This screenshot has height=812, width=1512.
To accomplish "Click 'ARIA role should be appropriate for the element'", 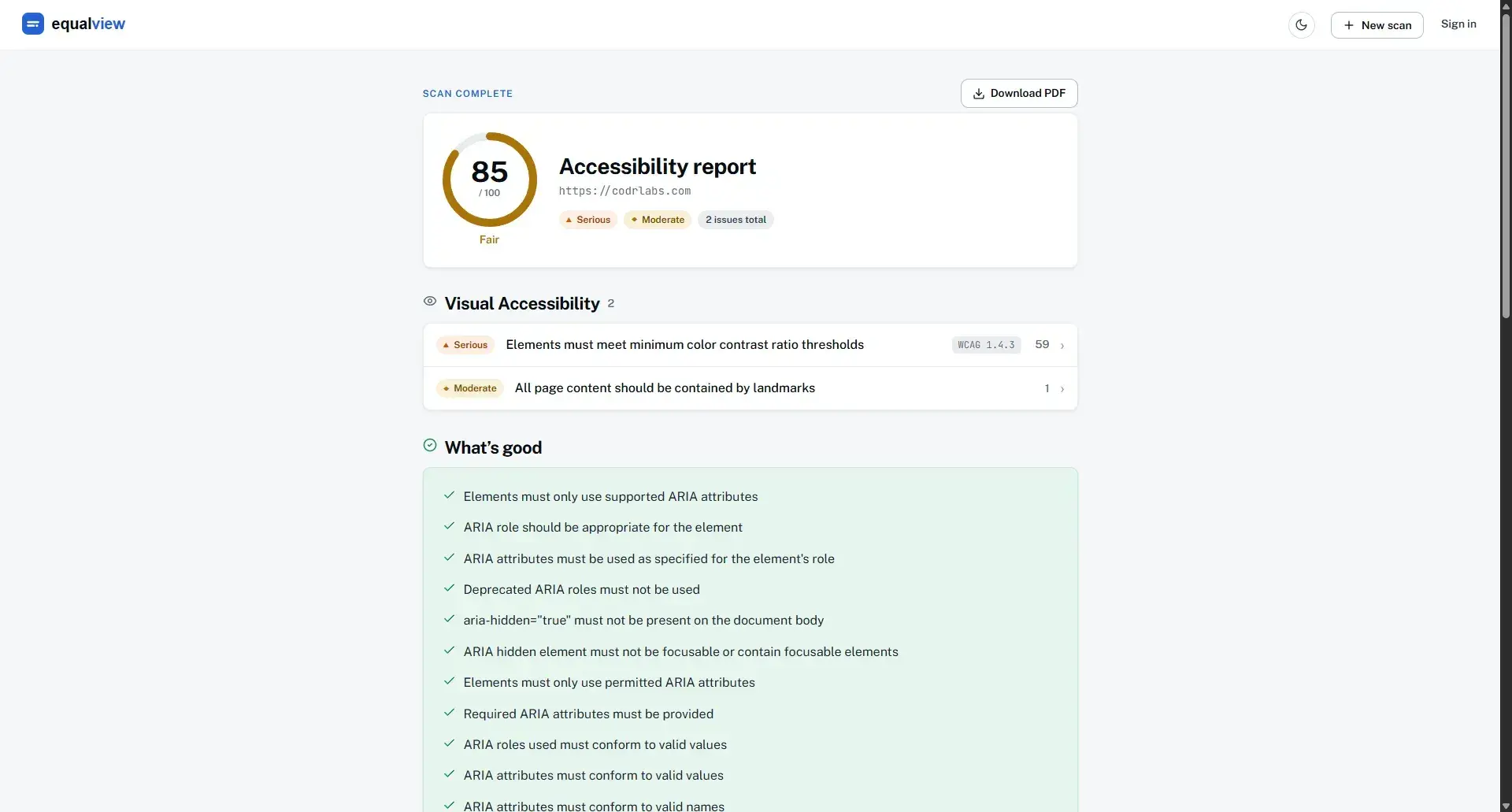I will (x=602, y=528).
